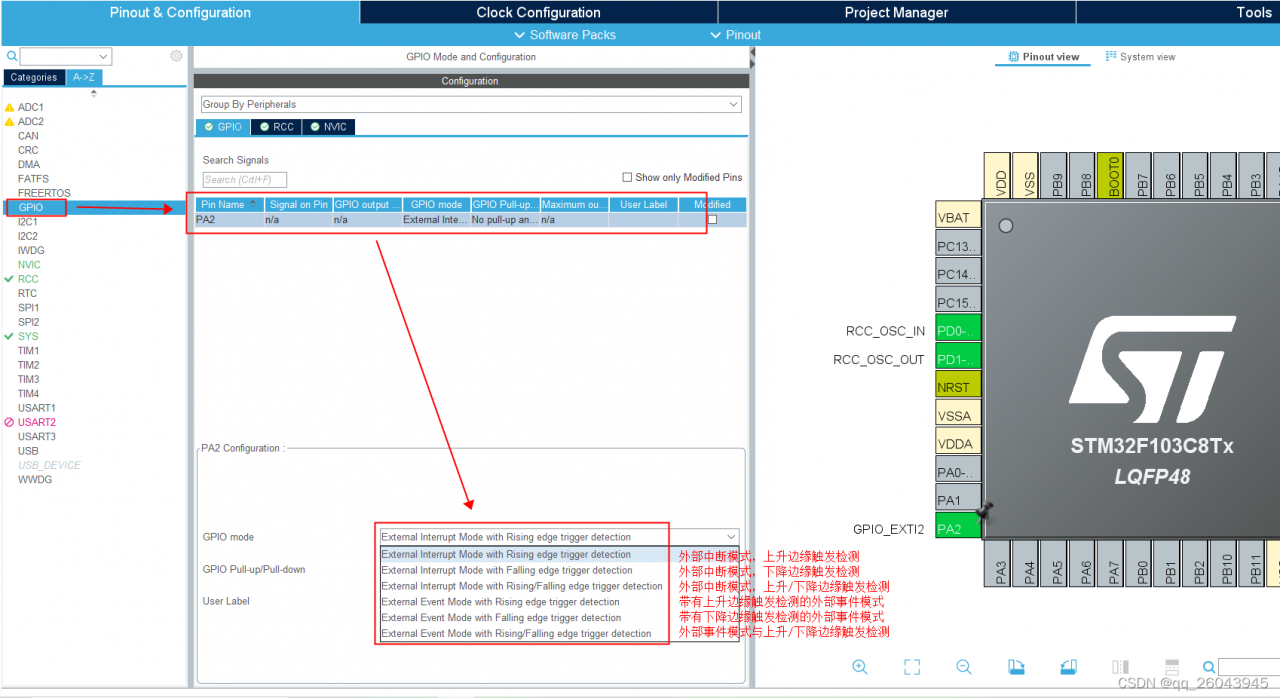Screen dimensions: 1280x698
Task: Click the System view grid icon
Action: coord(1111,57)
